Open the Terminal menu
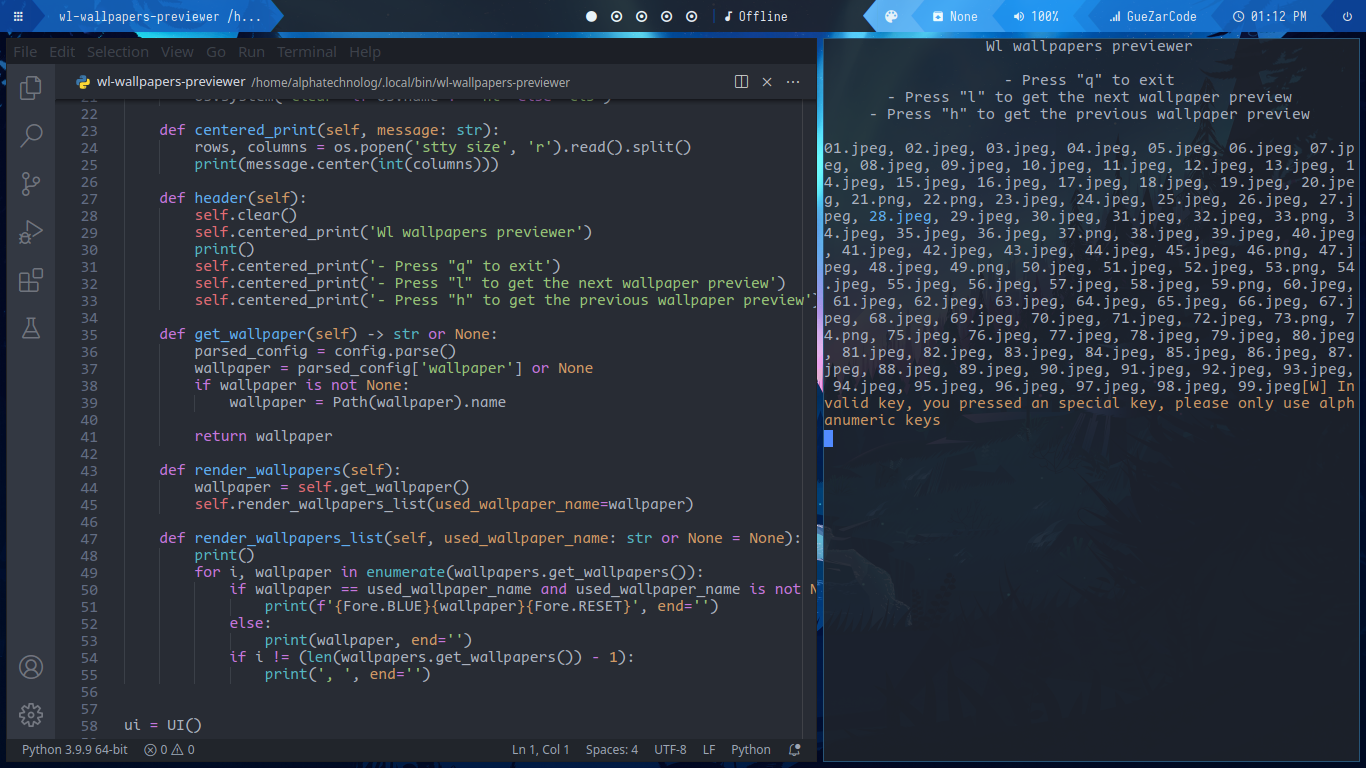Viewport: 1366px width, 768px height. point(307,52)
